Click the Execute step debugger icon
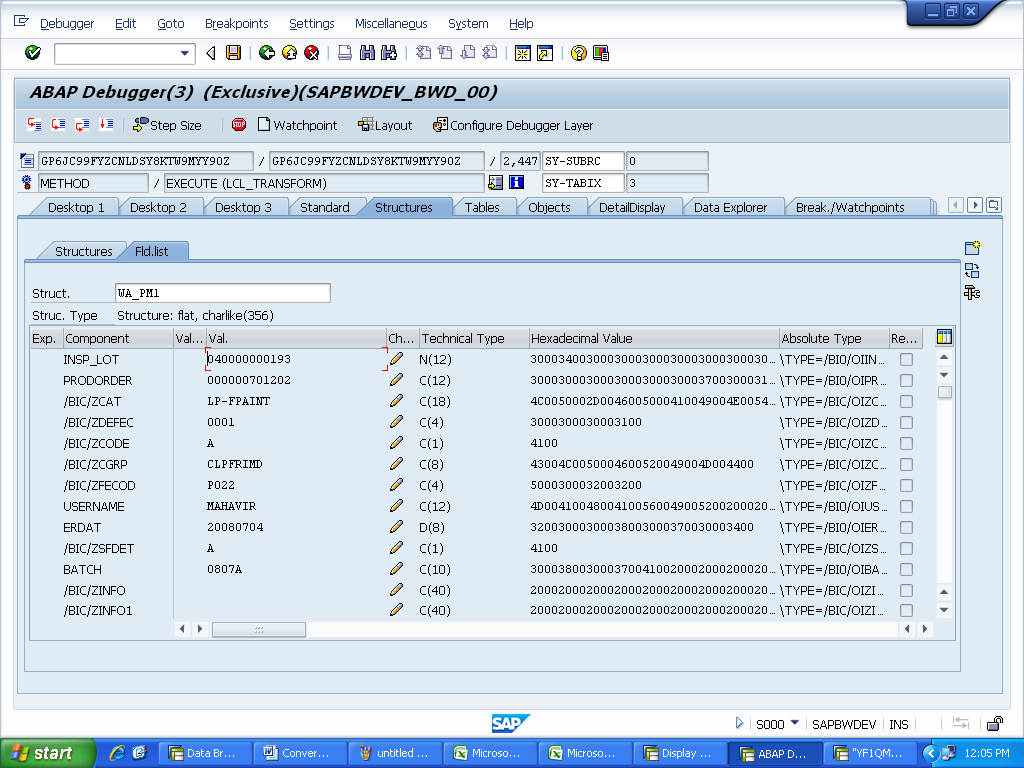1024x768 pixels. point(58,124)
